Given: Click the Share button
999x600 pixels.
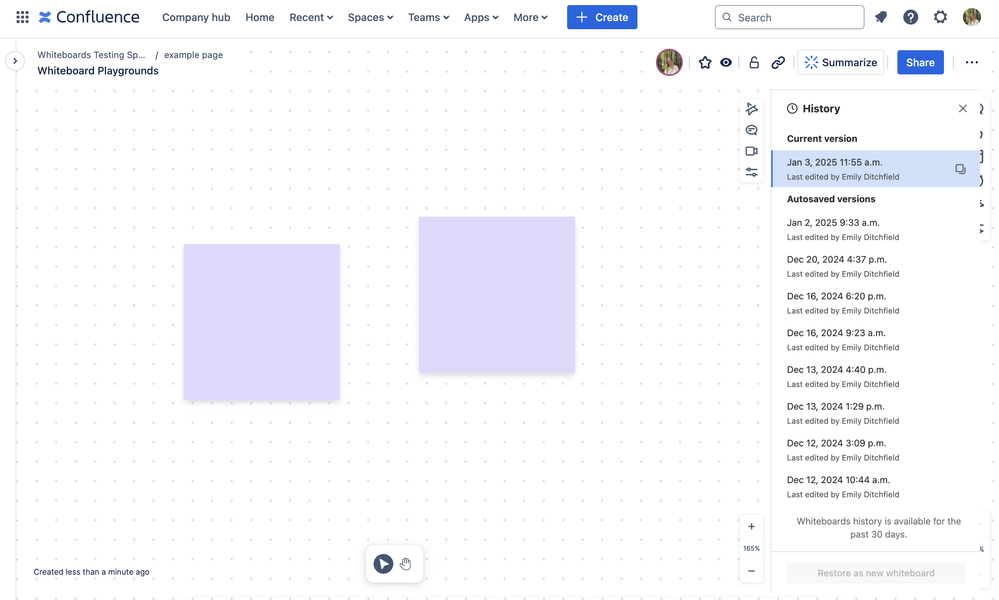Looking at the screenshot, I should coord(920,62).
